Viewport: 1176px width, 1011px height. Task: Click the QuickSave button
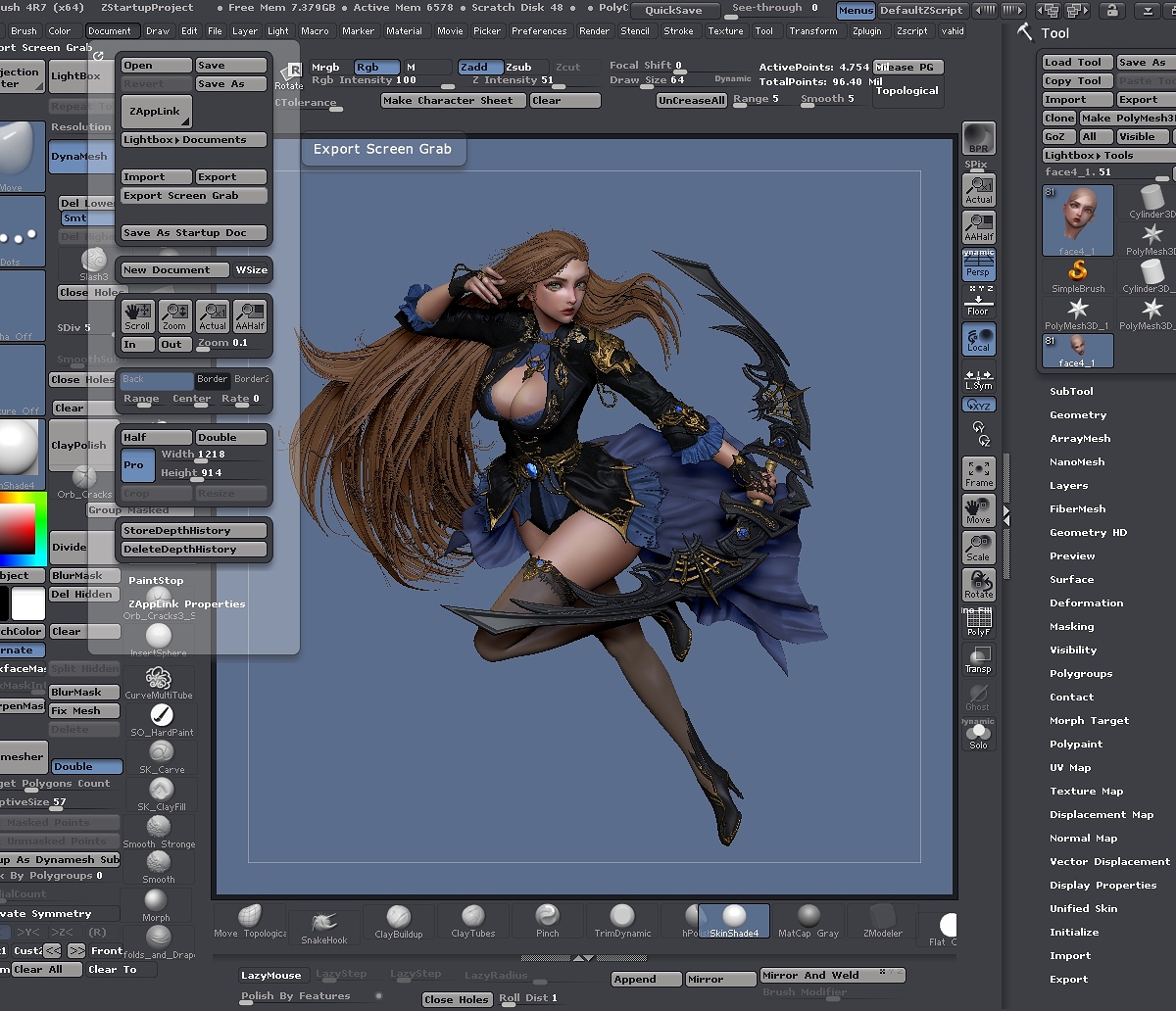[x=673, y=11]
